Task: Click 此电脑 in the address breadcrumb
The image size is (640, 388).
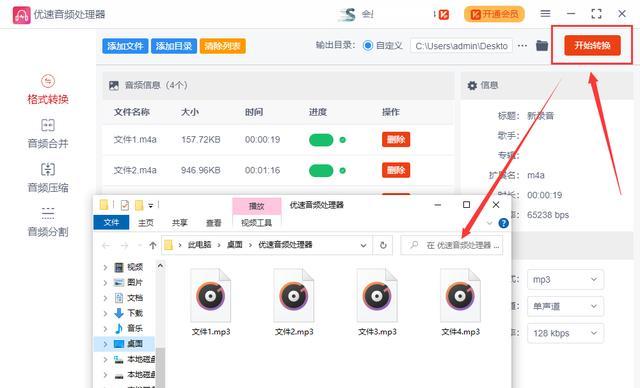Action: (x=199, y=245)
